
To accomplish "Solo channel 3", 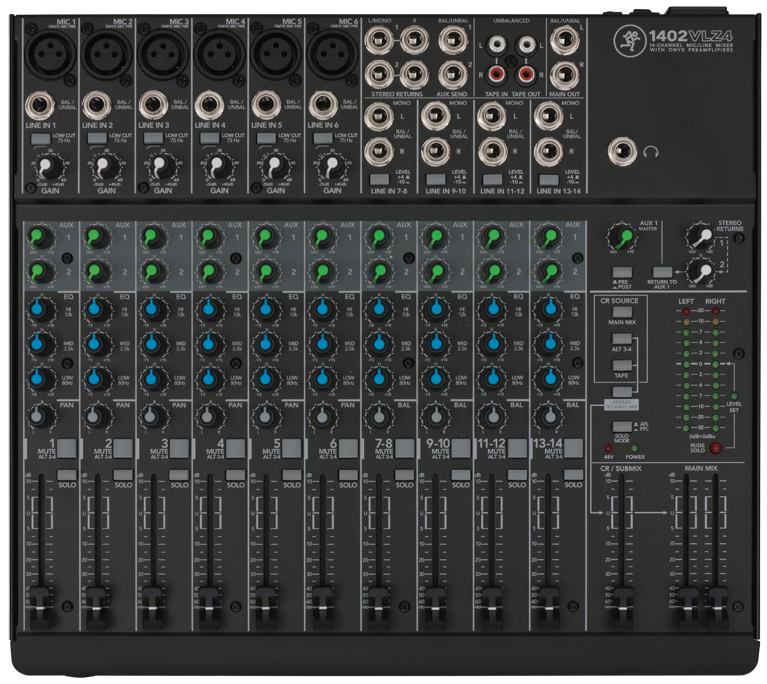I will [x=179, y=475].
